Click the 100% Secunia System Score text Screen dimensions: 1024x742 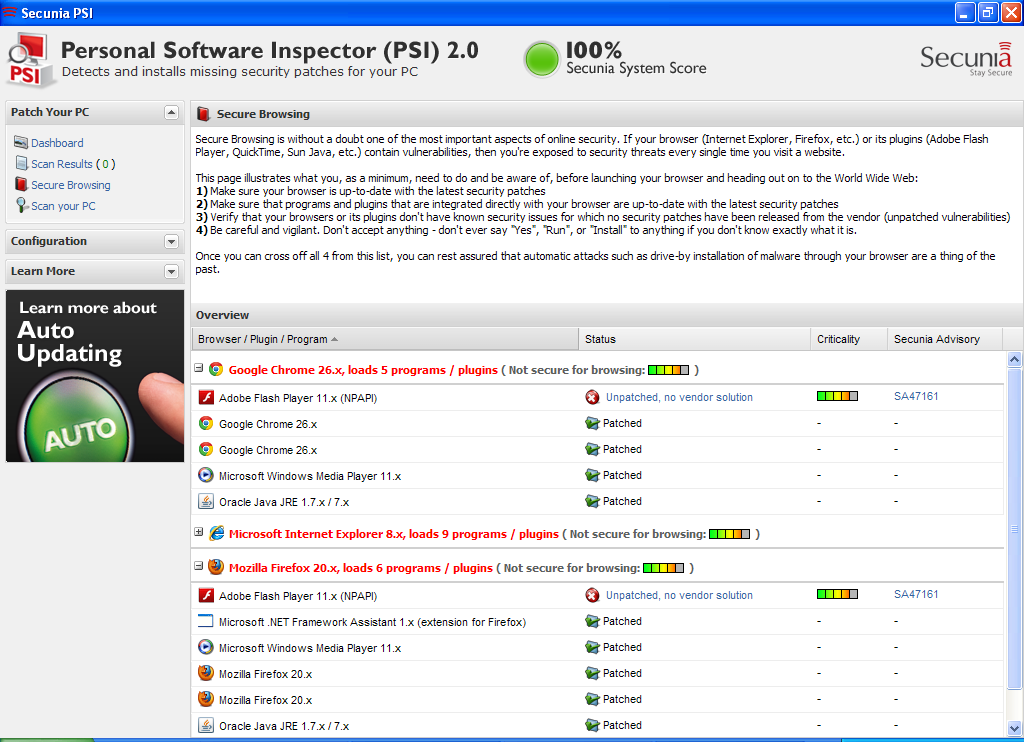click(x=635, y=58)
